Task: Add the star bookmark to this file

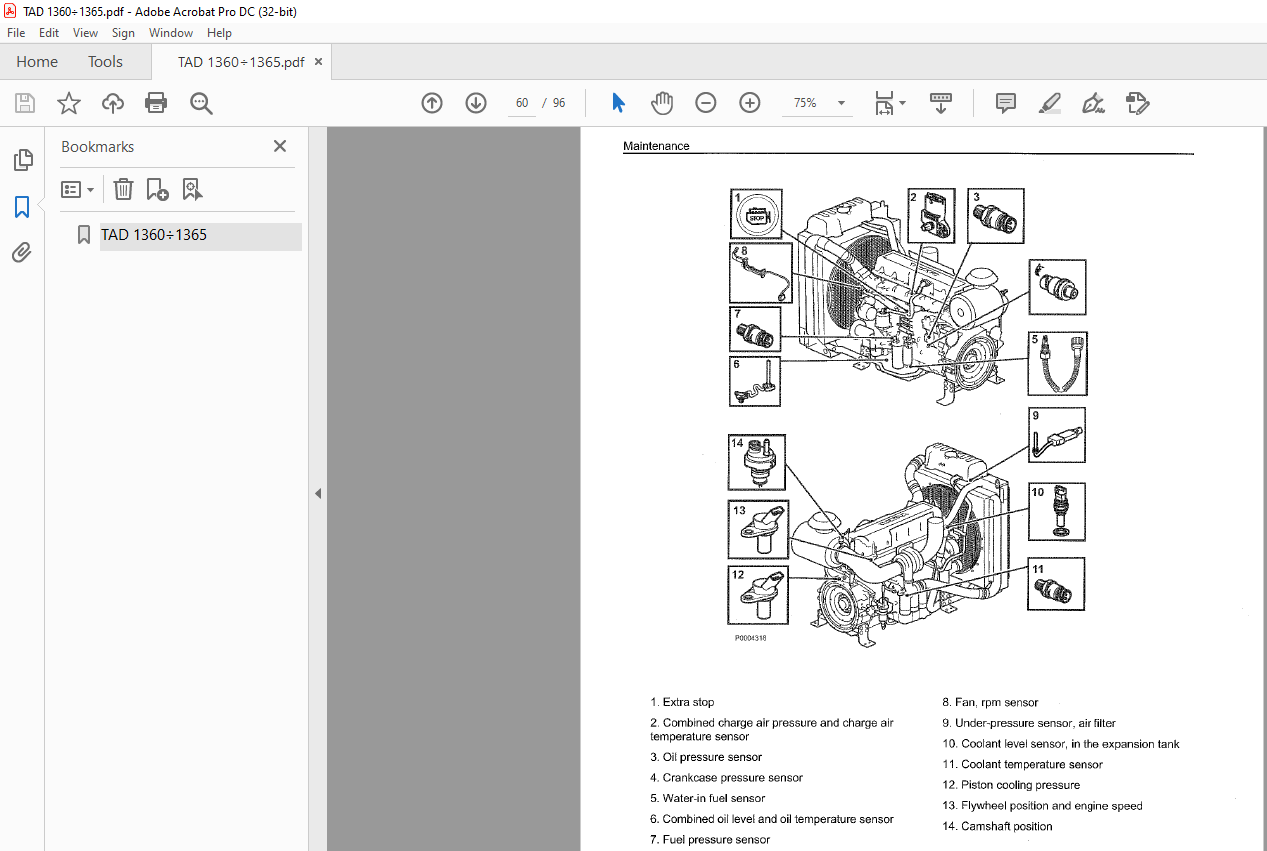Action: 68,103
